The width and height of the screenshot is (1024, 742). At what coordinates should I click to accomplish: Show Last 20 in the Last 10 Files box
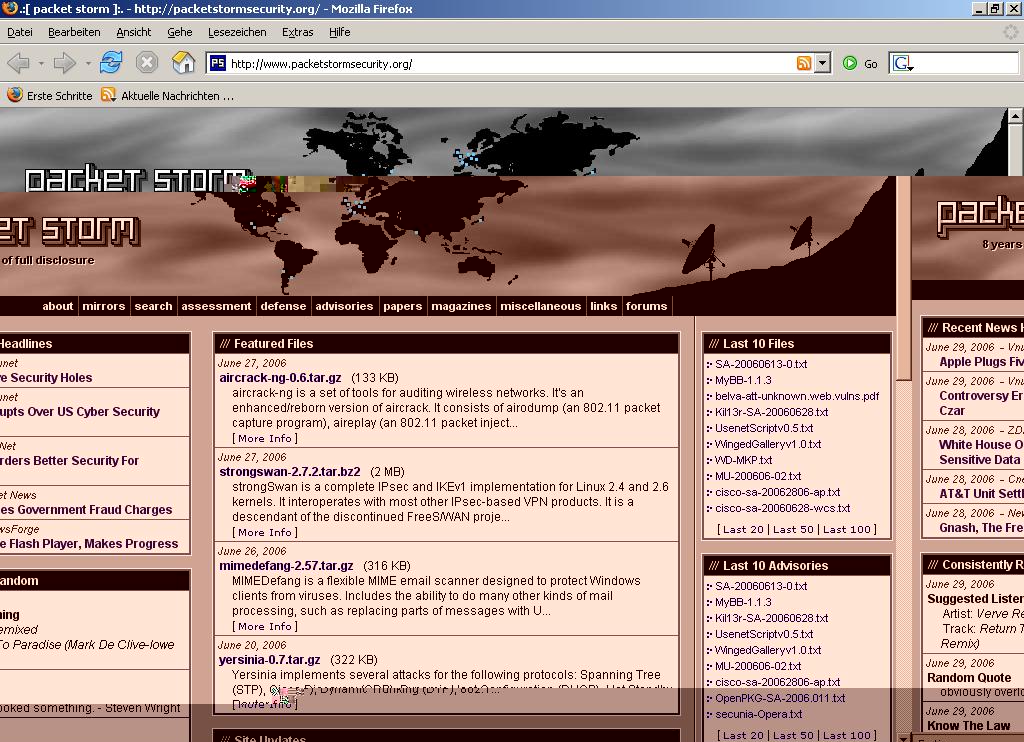pos(743,529)
